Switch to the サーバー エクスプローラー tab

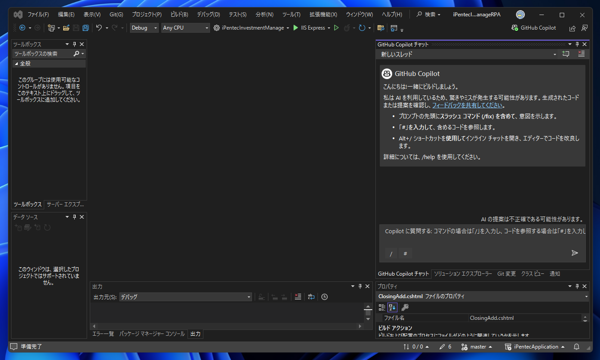click(65, 205)
